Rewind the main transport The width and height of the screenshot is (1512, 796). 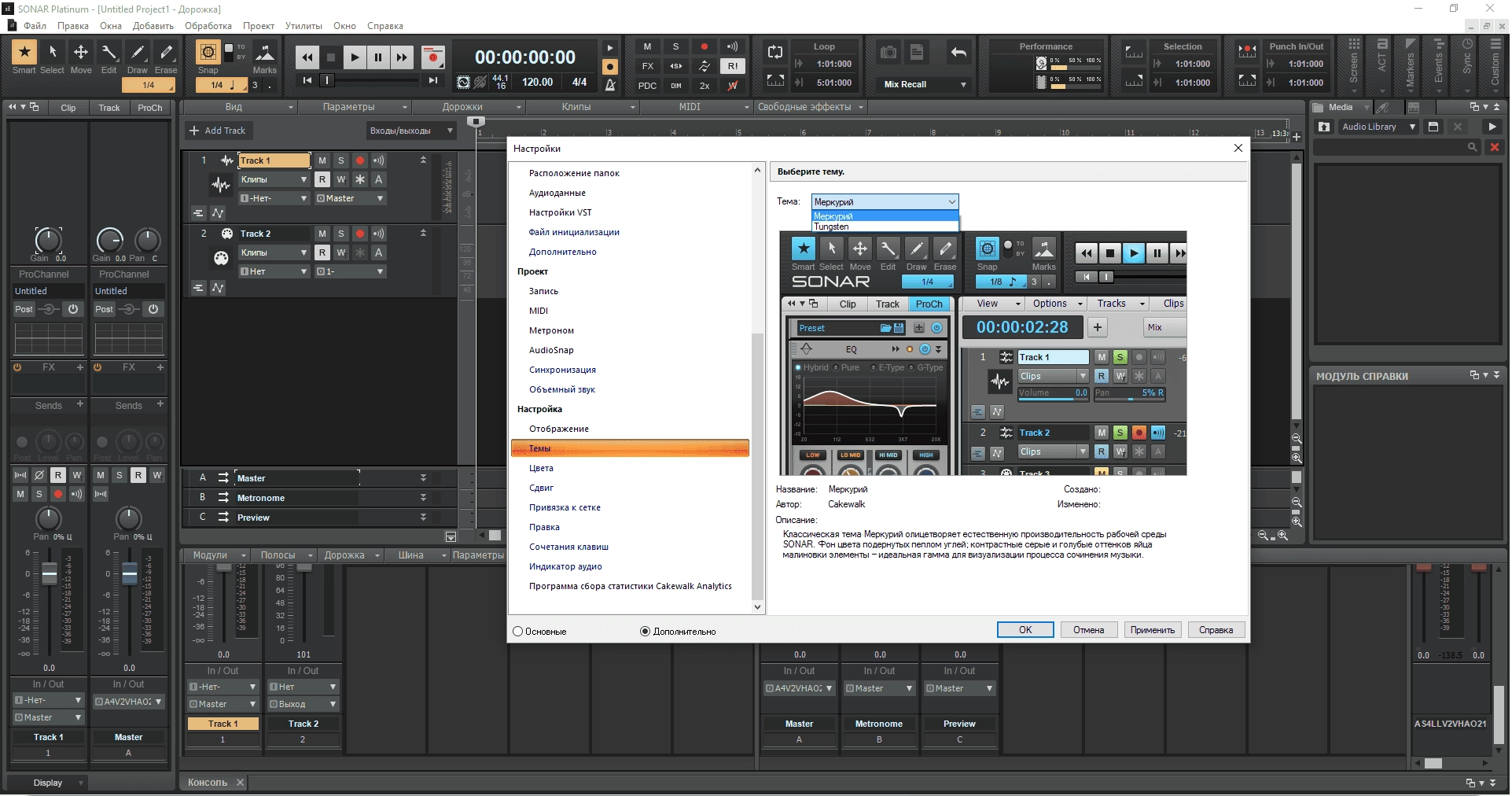click(307, 57)
